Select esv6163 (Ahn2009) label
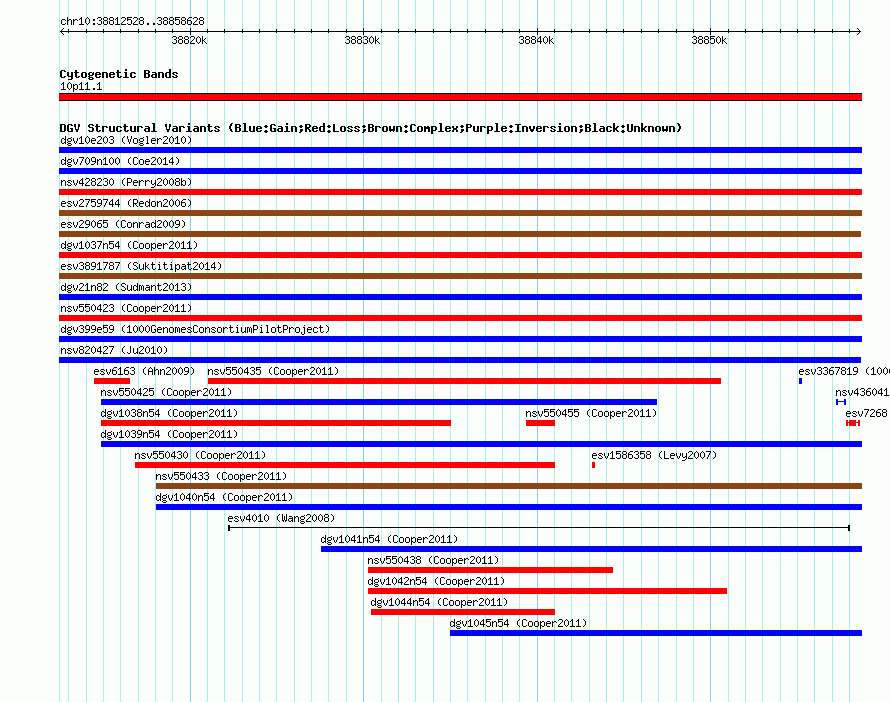The height and width of the screenshot is (702, 890). [x=144, y=371]
